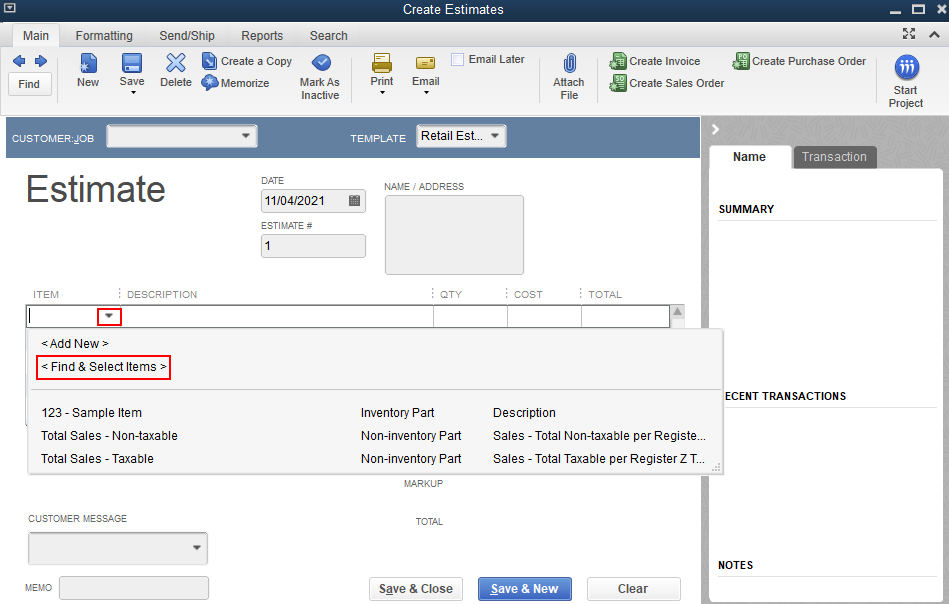This screenshot has height=604, width=949.
Task: Open the date calendar picker icon
Action: [355, 200]
